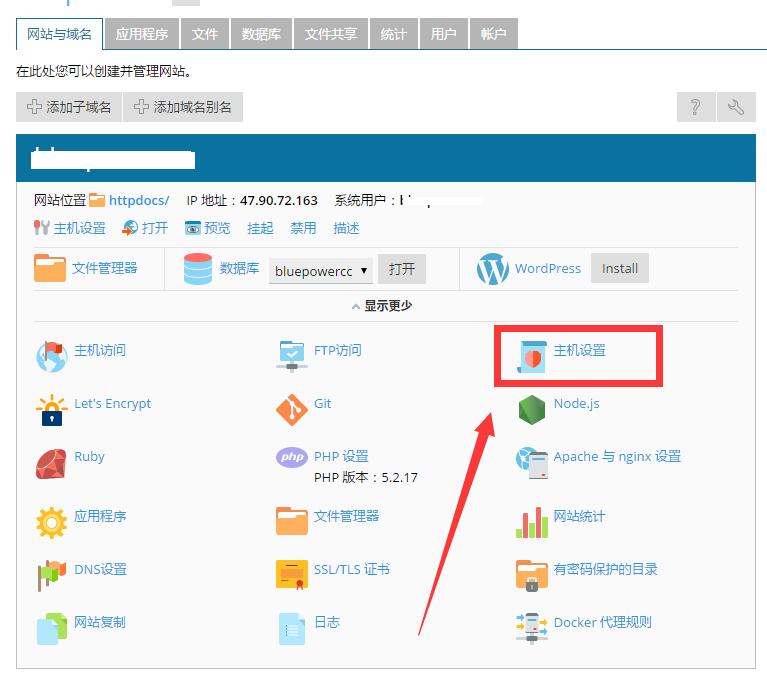Switch to the 文件共享 tab

(x=331, y=34)
